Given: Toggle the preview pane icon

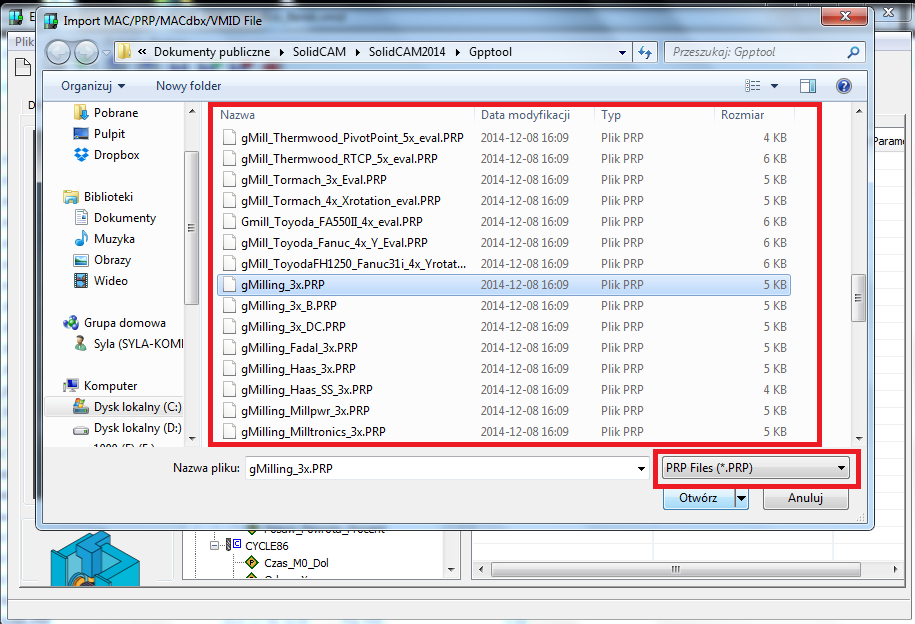Looking at the screenshot, I should click(x=808, y=86).
